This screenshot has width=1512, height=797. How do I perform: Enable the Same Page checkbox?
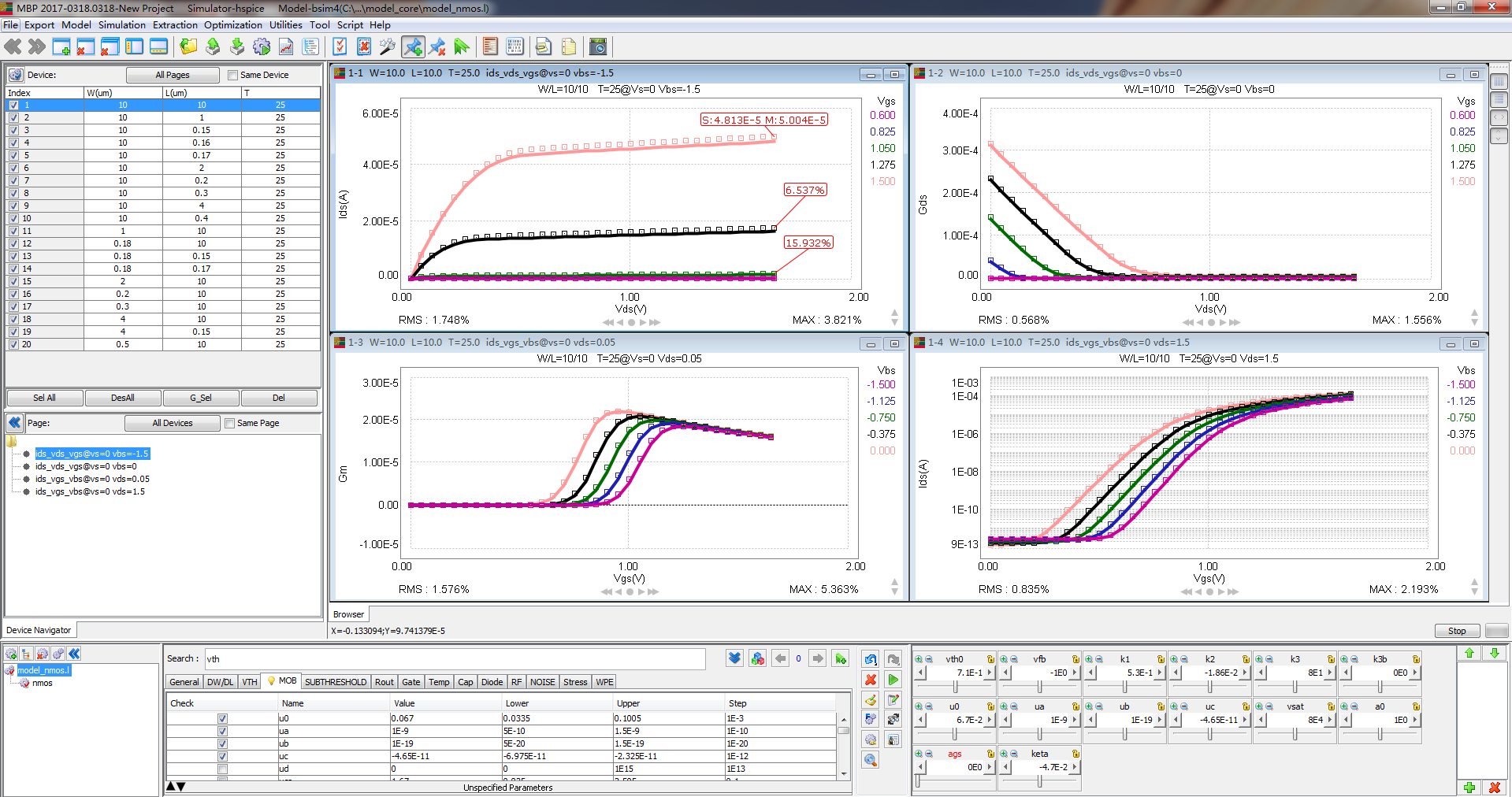[x=230, y=424]
